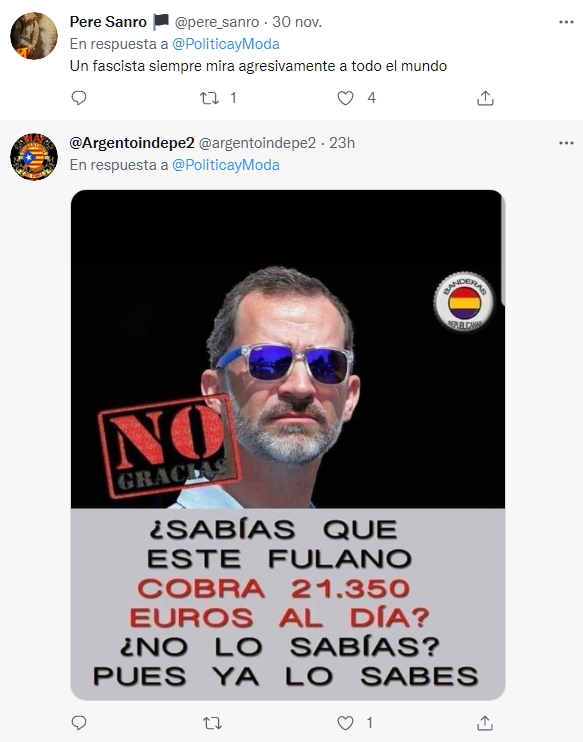Like Pere Sanro's tweet
Screen dimensions: 583x742
345,98
